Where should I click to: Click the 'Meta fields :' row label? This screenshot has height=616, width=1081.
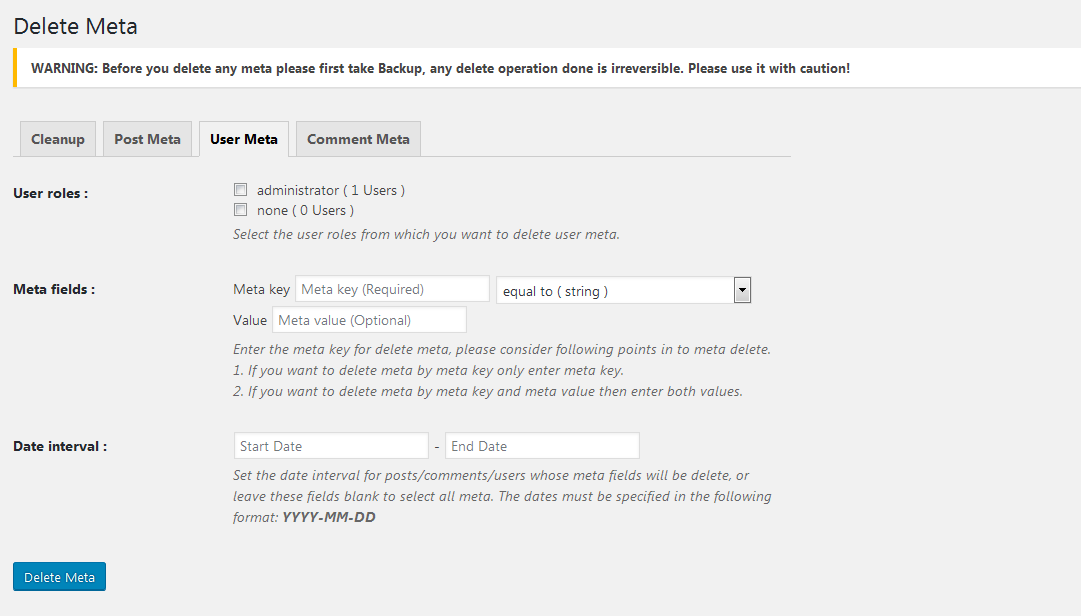click(54, 289)
